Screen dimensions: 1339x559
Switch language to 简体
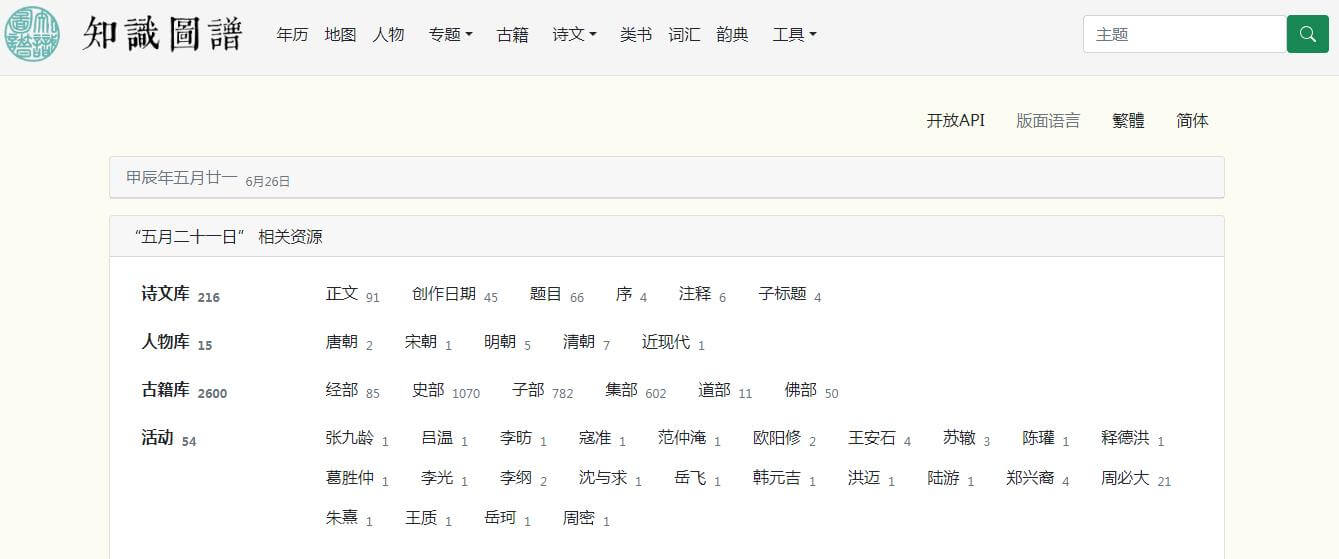[x=1192, y=120]
